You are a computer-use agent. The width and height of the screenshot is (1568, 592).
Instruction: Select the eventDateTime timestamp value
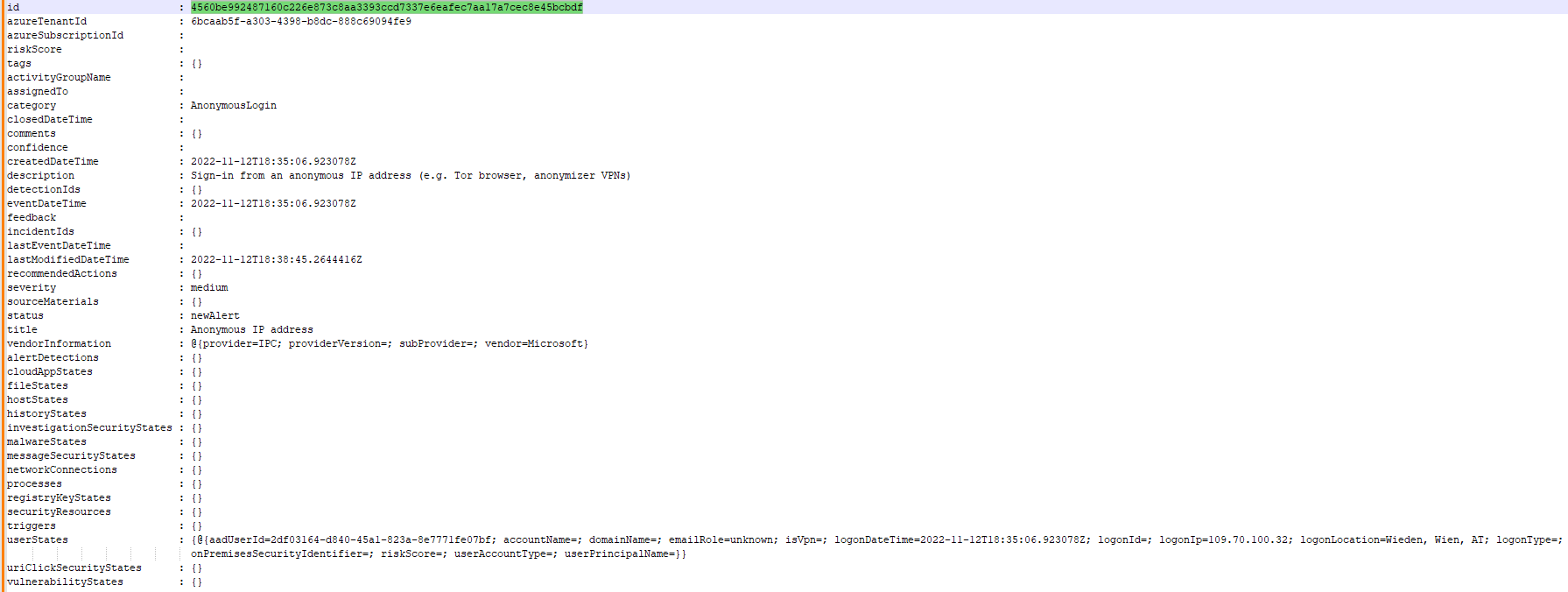point(273,203)
